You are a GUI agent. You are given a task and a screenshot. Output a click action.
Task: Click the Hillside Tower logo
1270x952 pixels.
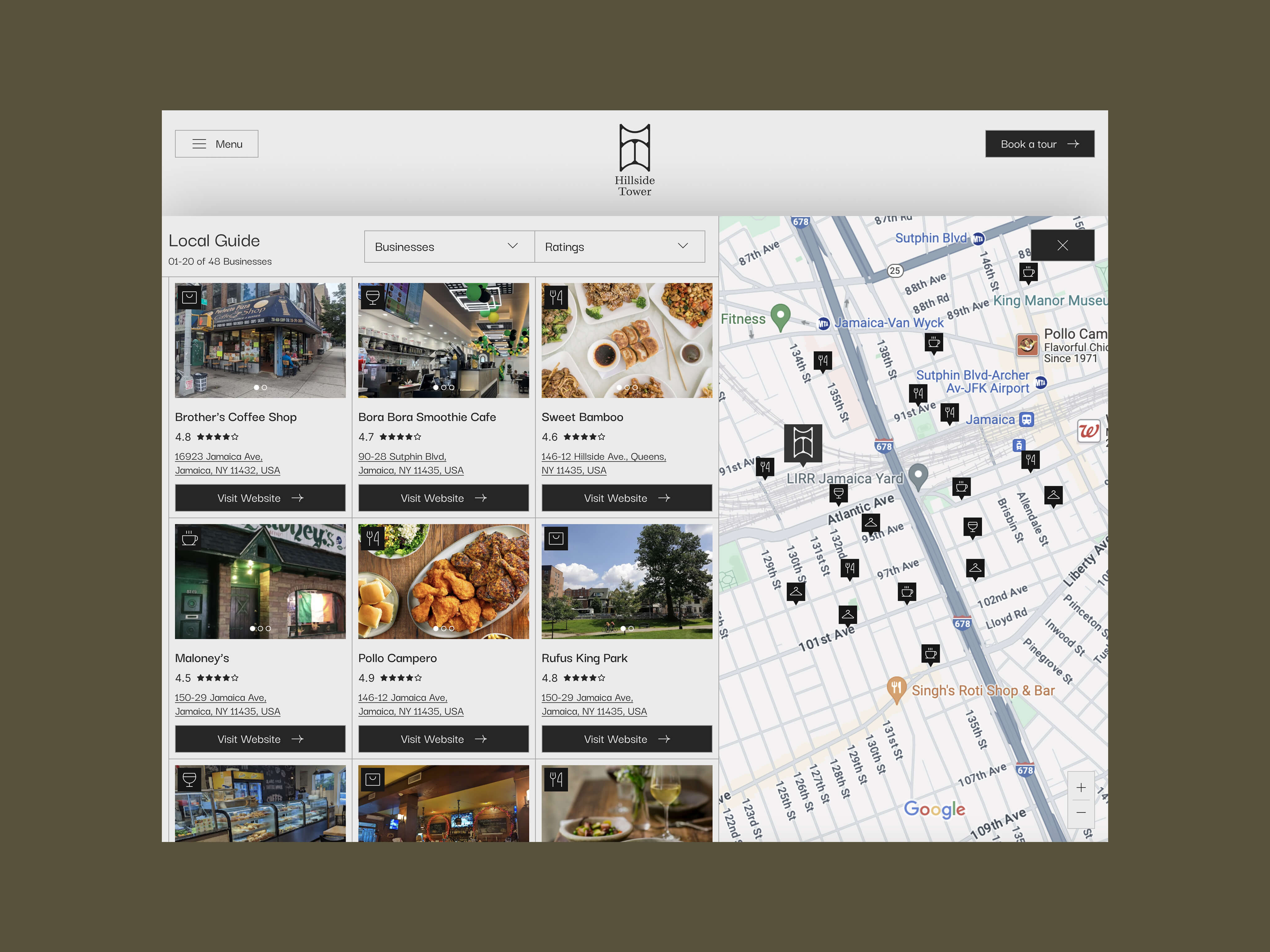click(634, 160)
